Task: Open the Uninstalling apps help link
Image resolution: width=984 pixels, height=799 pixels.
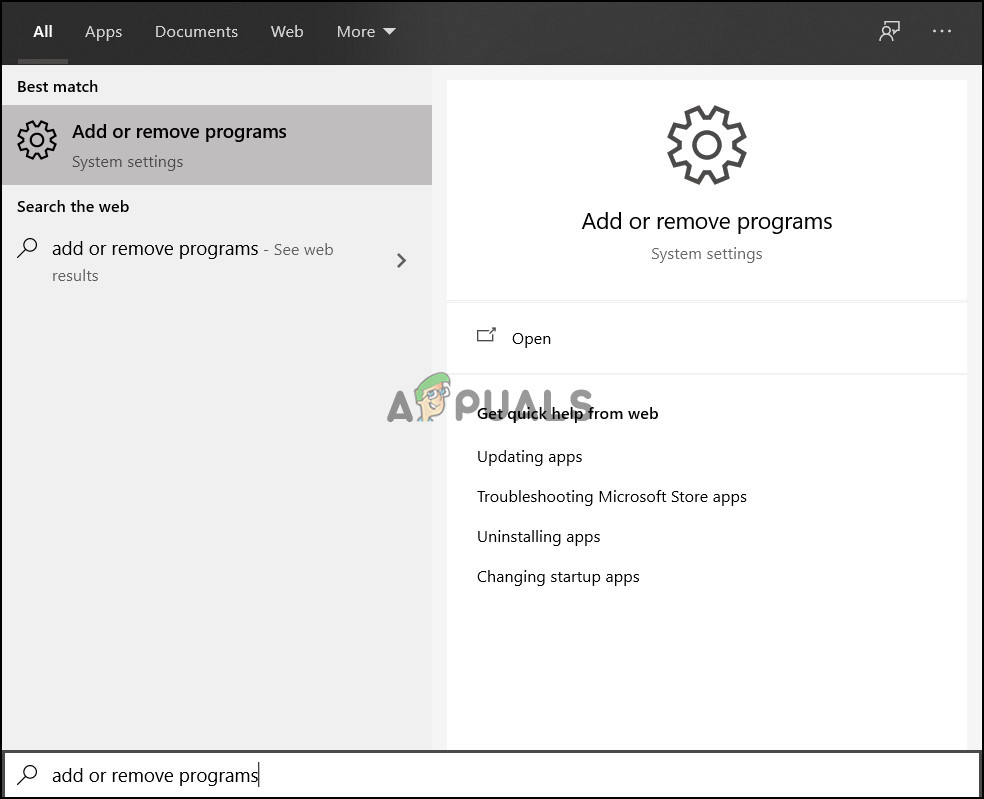Action: coord(539,537)
